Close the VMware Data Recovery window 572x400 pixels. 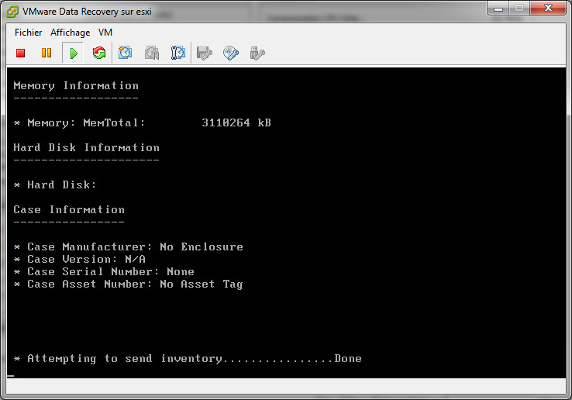(x=548, y=9)
